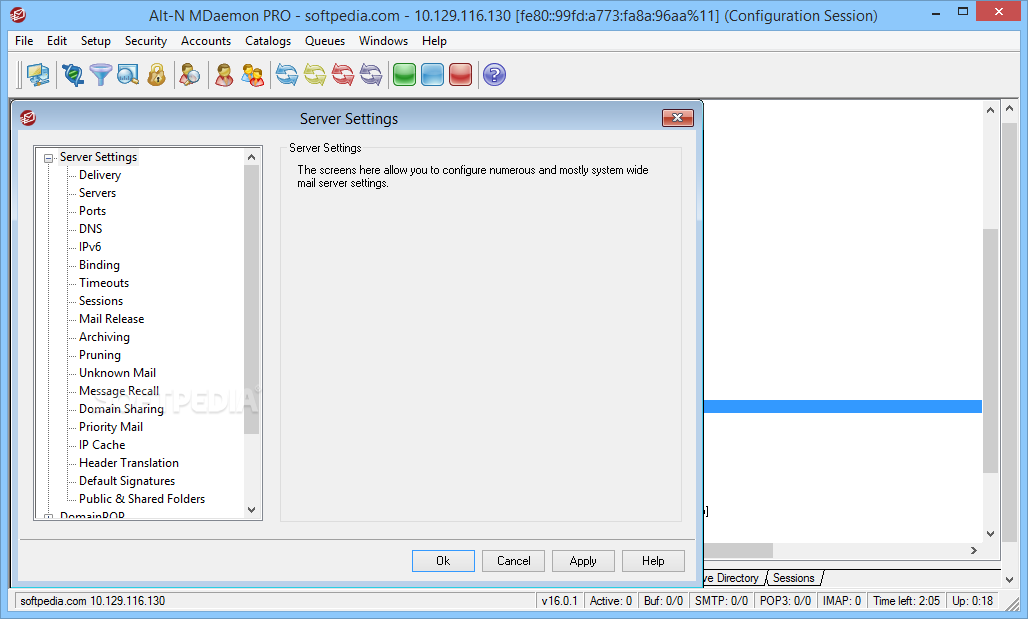Viewport: 1028px width, 619px height.
Task: Click the computer network setup toolbar icon
Action: point(38,75)
